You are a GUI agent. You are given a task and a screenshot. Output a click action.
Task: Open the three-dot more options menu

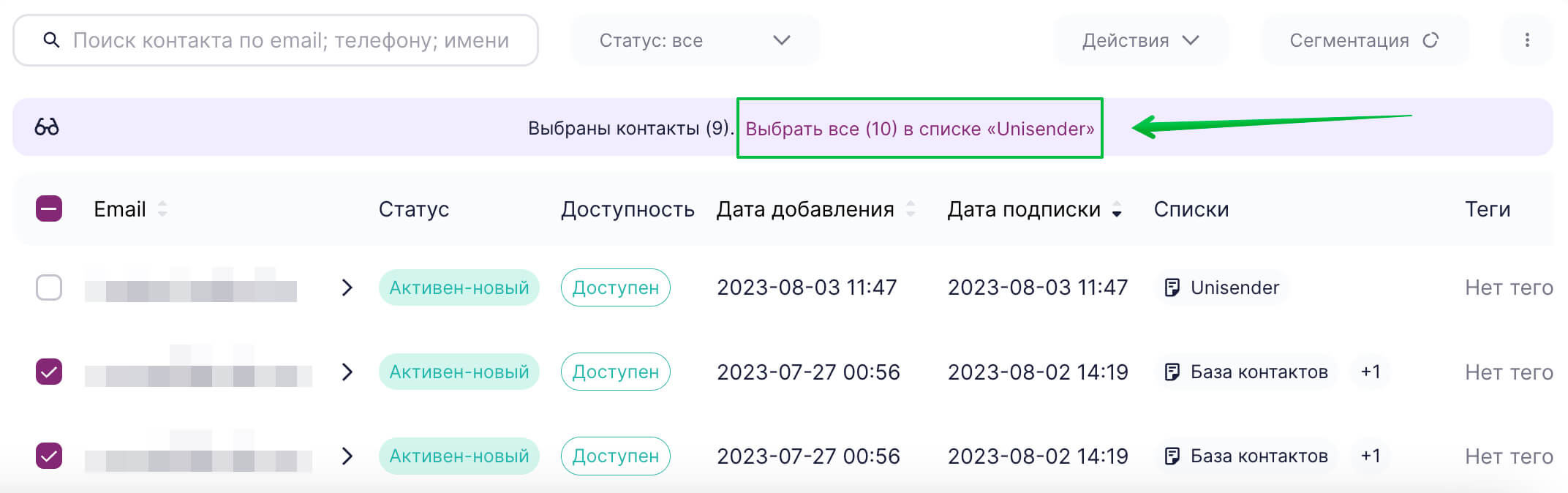(1526, 40)
